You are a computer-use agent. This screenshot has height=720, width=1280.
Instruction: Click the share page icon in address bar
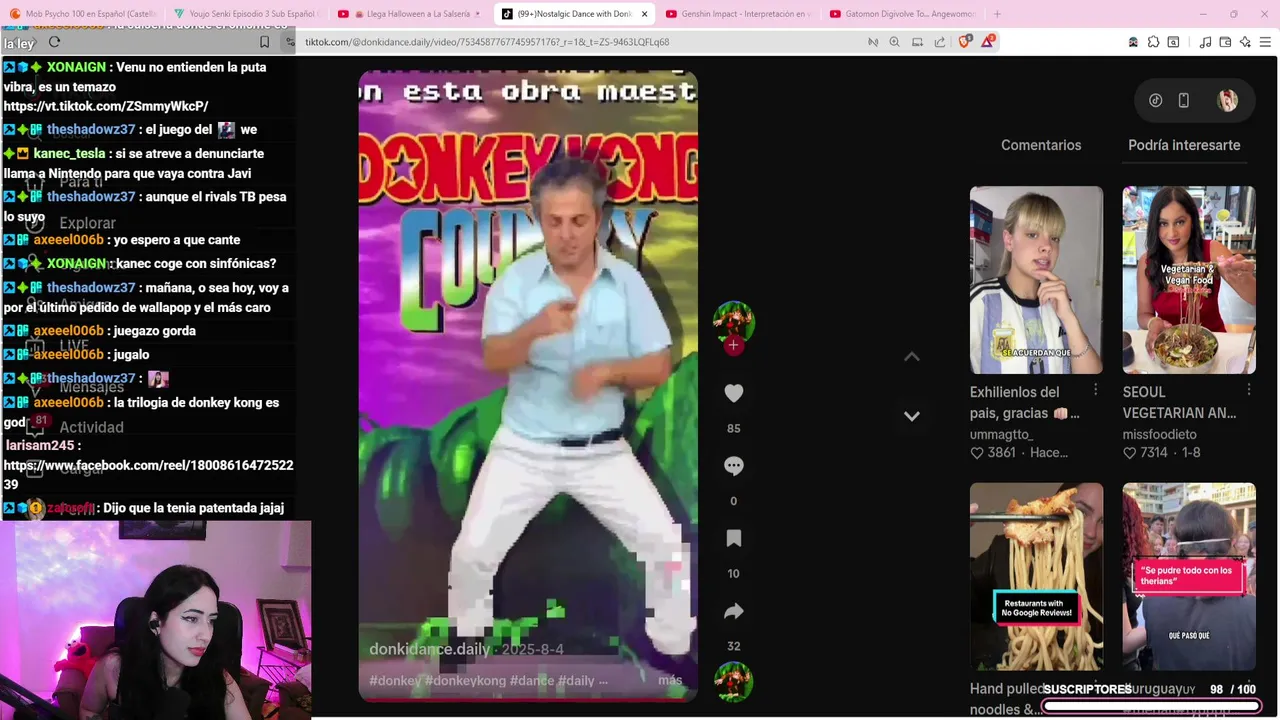(x=939, y=42)
